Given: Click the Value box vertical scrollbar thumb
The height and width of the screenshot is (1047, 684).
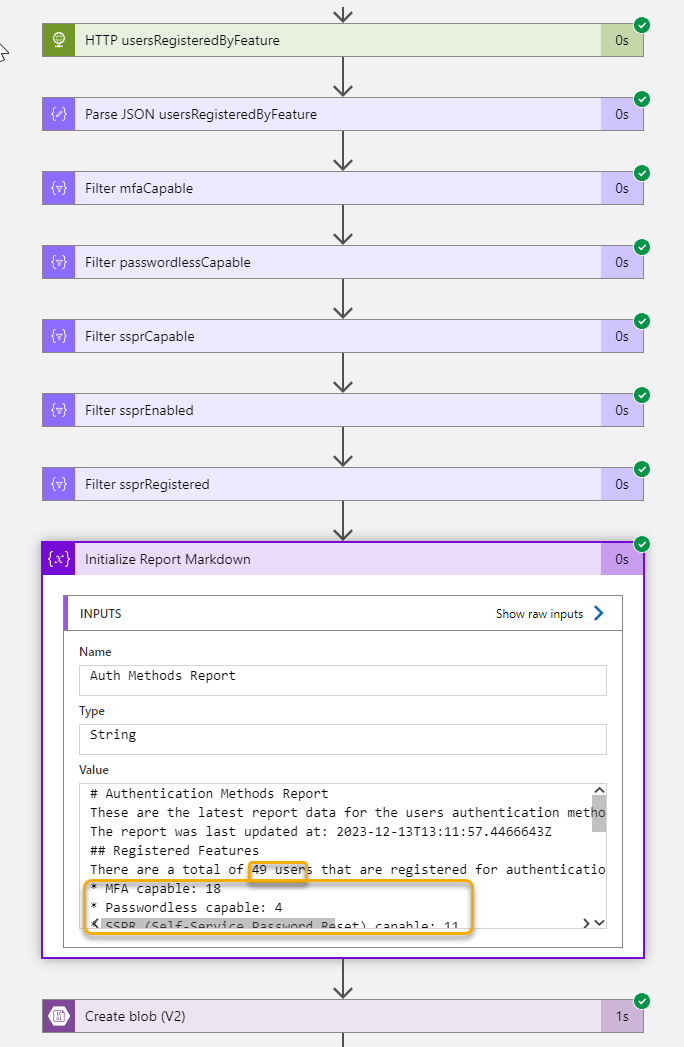Looking at the screenshot, I should pos(599,814).
